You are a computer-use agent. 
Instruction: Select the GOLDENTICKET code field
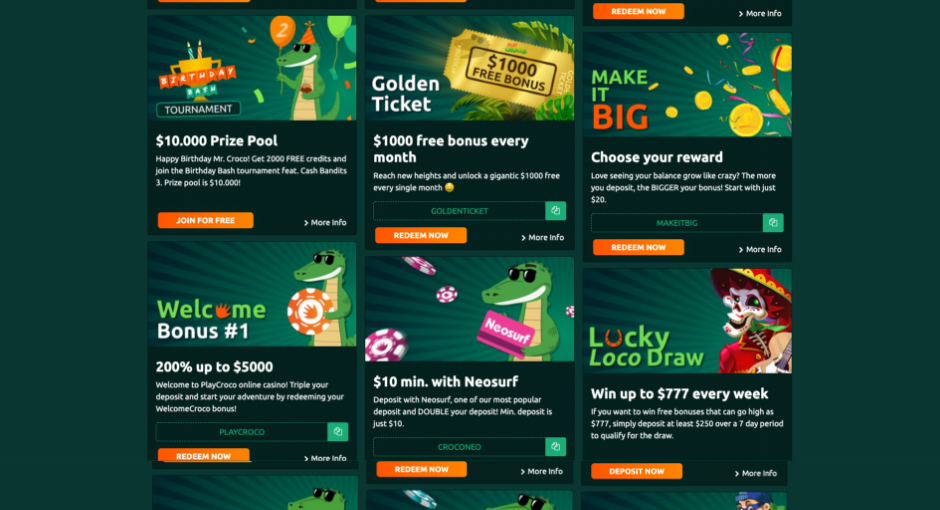459,211
